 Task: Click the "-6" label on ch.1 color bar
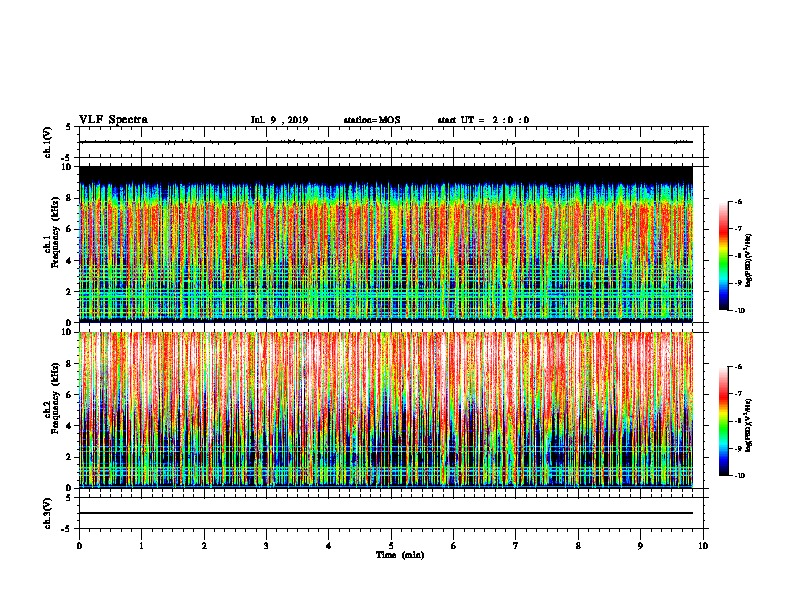[738, 202]
